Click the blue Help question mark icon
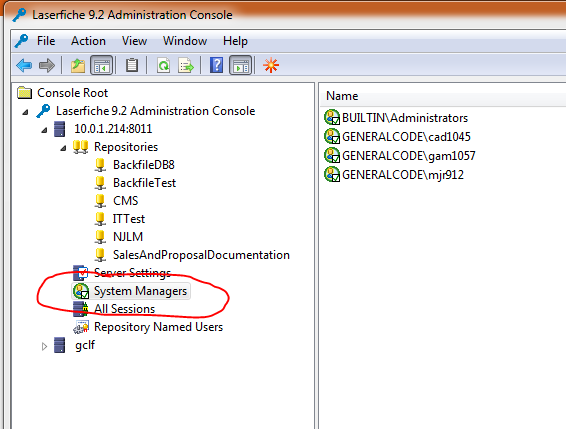The image size is (566, 429). click(216, 65)
